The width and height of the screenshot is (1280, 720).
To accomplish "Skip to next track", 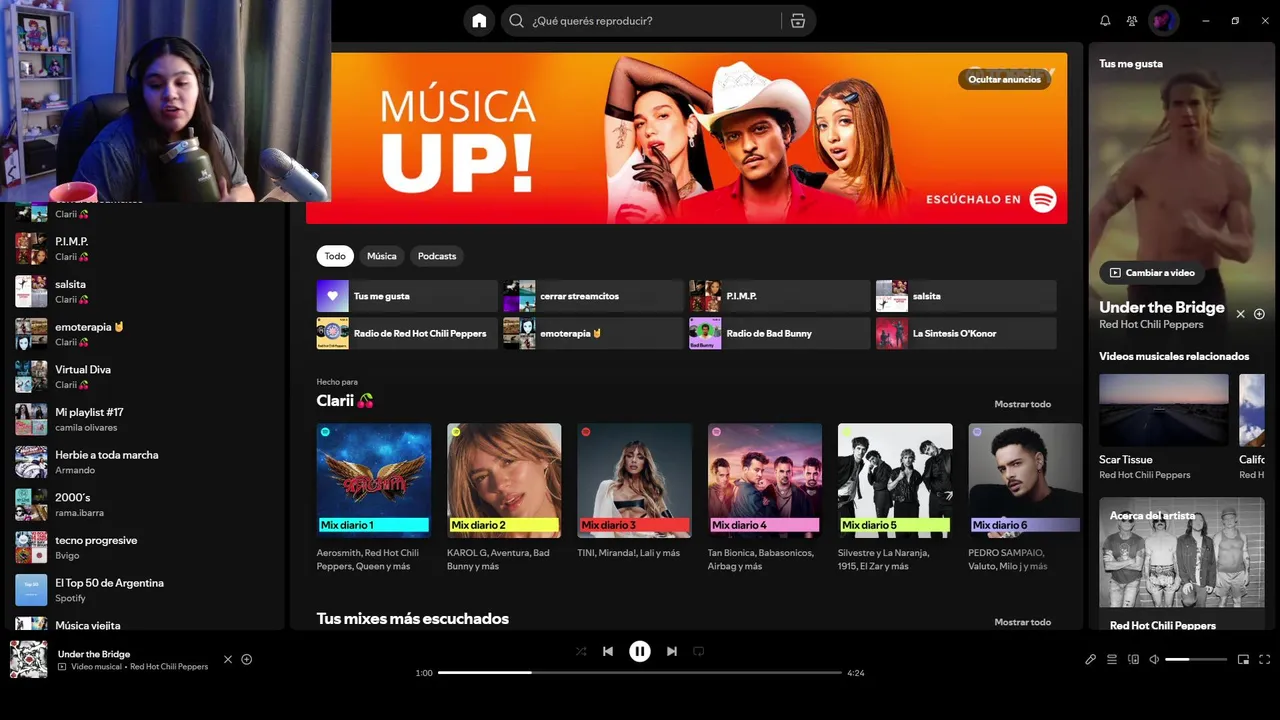I will (x=672, y=651).
